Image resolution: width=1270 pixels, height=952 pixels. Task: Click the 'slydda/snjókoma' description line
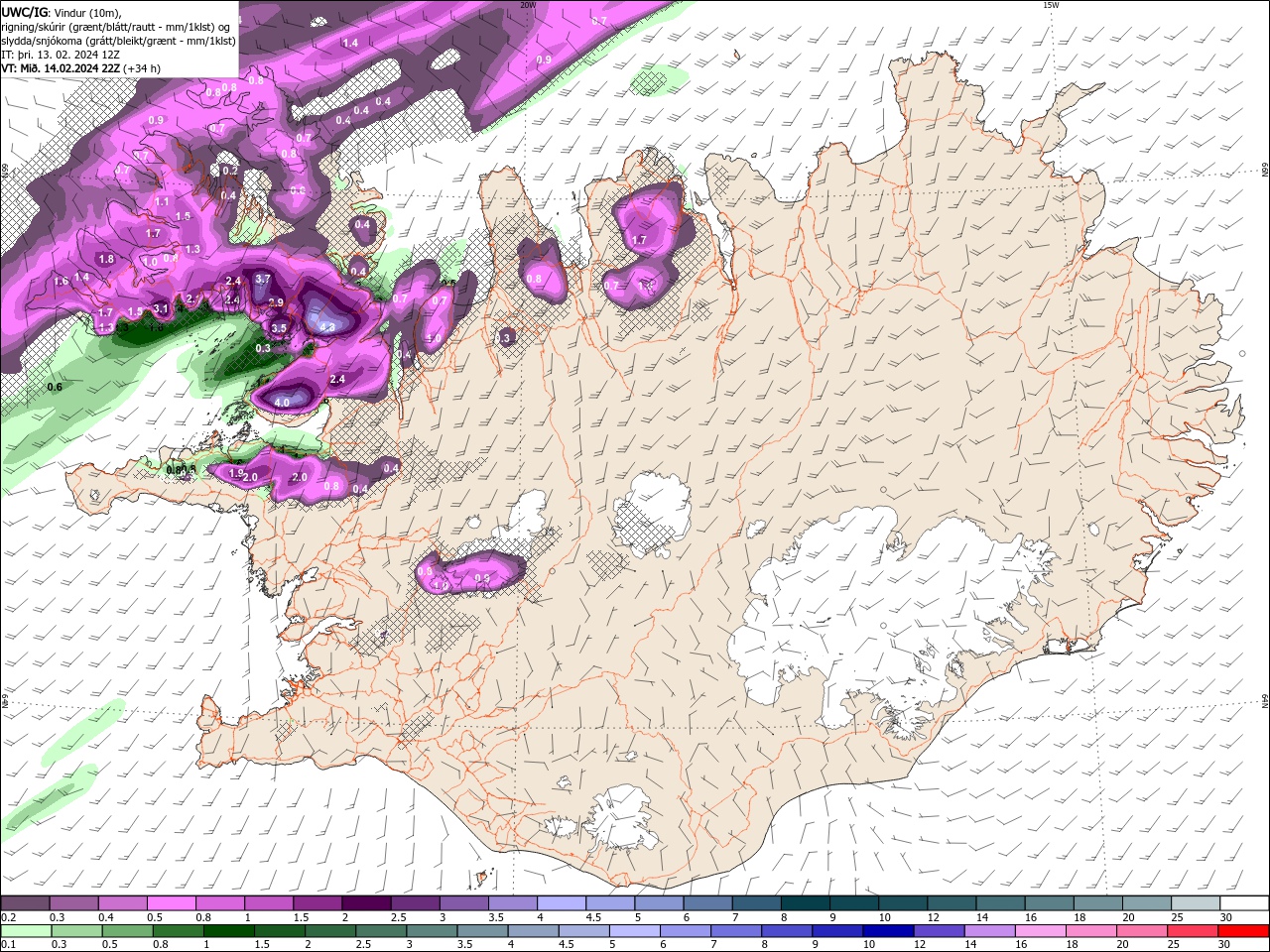click(118, 41)
